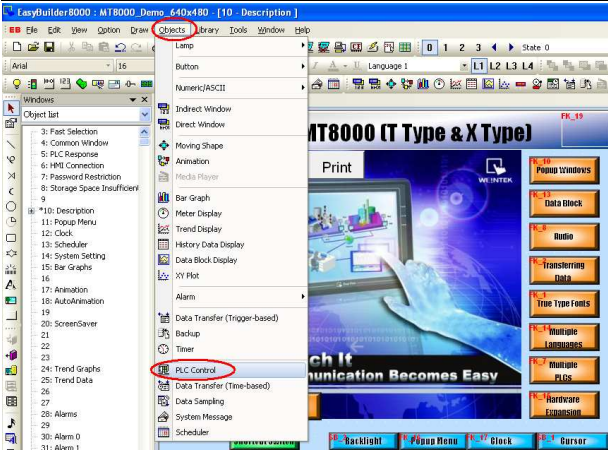Select the arrow pointer tool
608x452 pixels.
(x=11, y=108)
